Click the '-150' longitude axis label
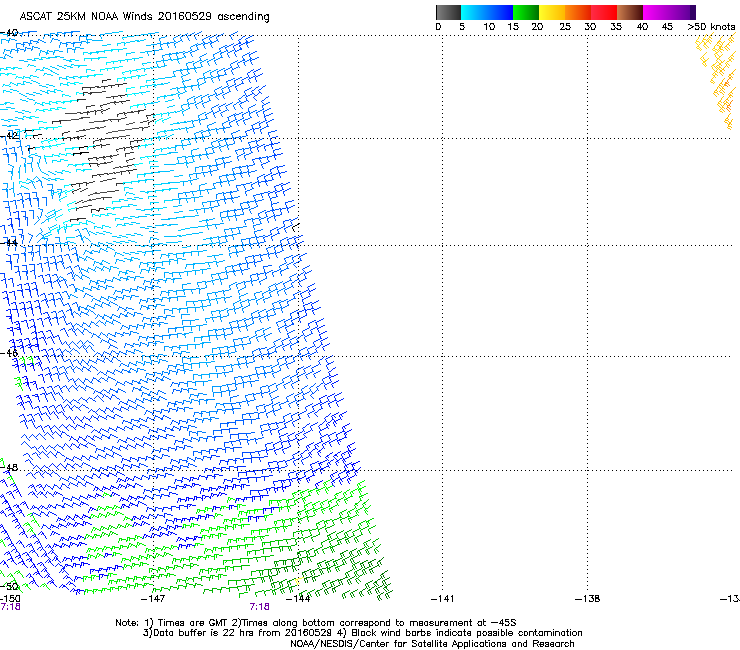This screenshot has height=650, width=740. pos(9,599)
